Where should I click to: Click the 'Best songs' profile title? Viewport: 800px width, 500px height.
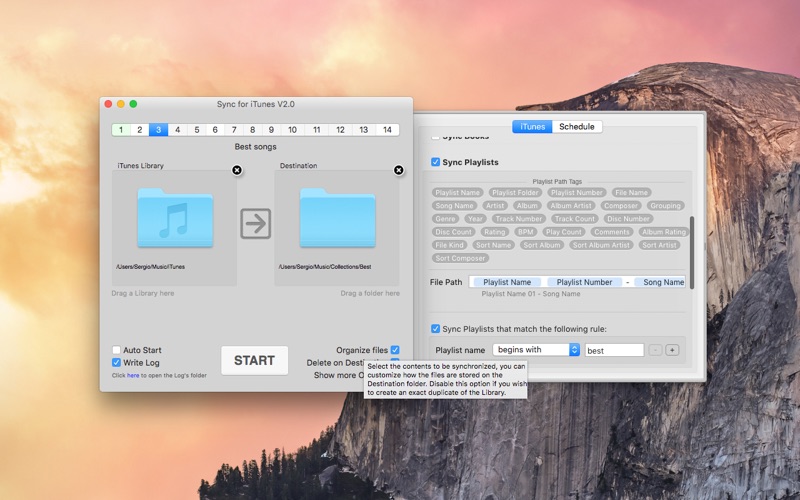tap(256, 147)
